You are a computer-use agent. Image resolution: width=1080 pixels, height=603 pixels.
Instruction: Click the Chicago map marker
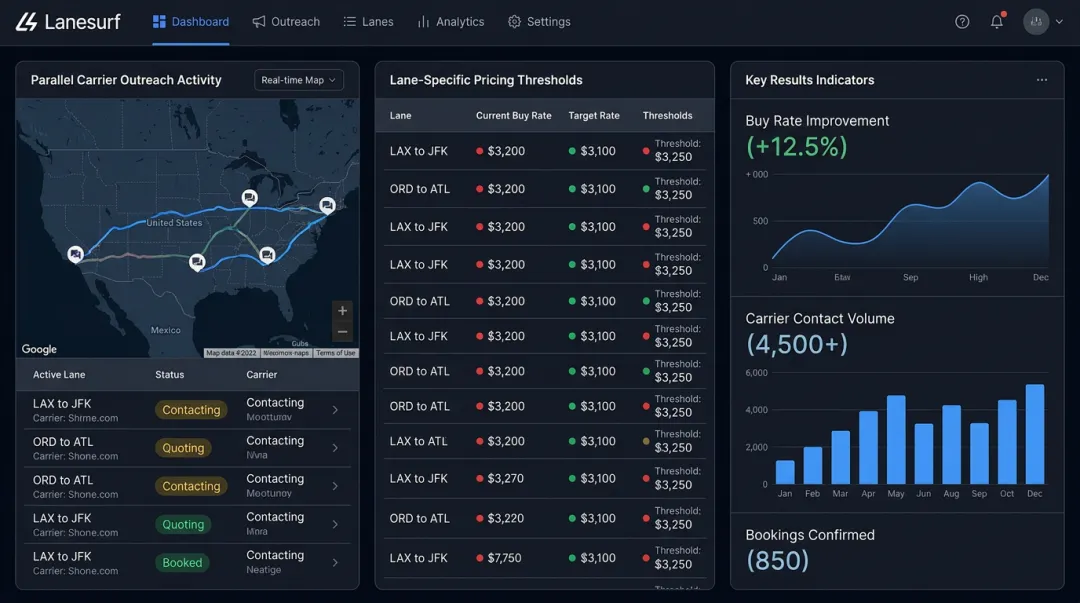pyautogui.click(x=249, y=198)
